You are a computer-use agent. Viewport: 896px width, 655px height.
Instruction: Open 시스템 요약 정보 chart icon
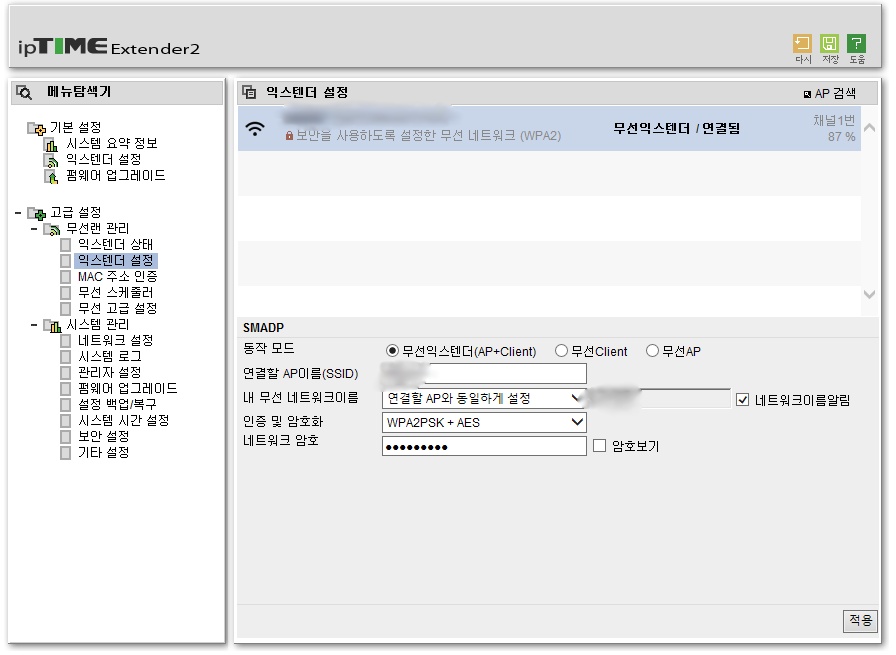tap(51, 144)
